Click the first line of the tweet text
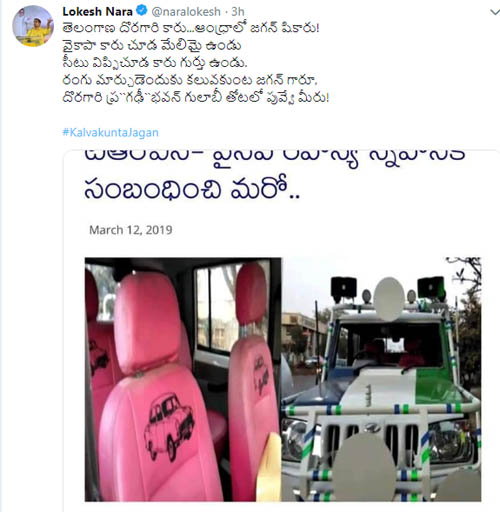 [191, 28]
